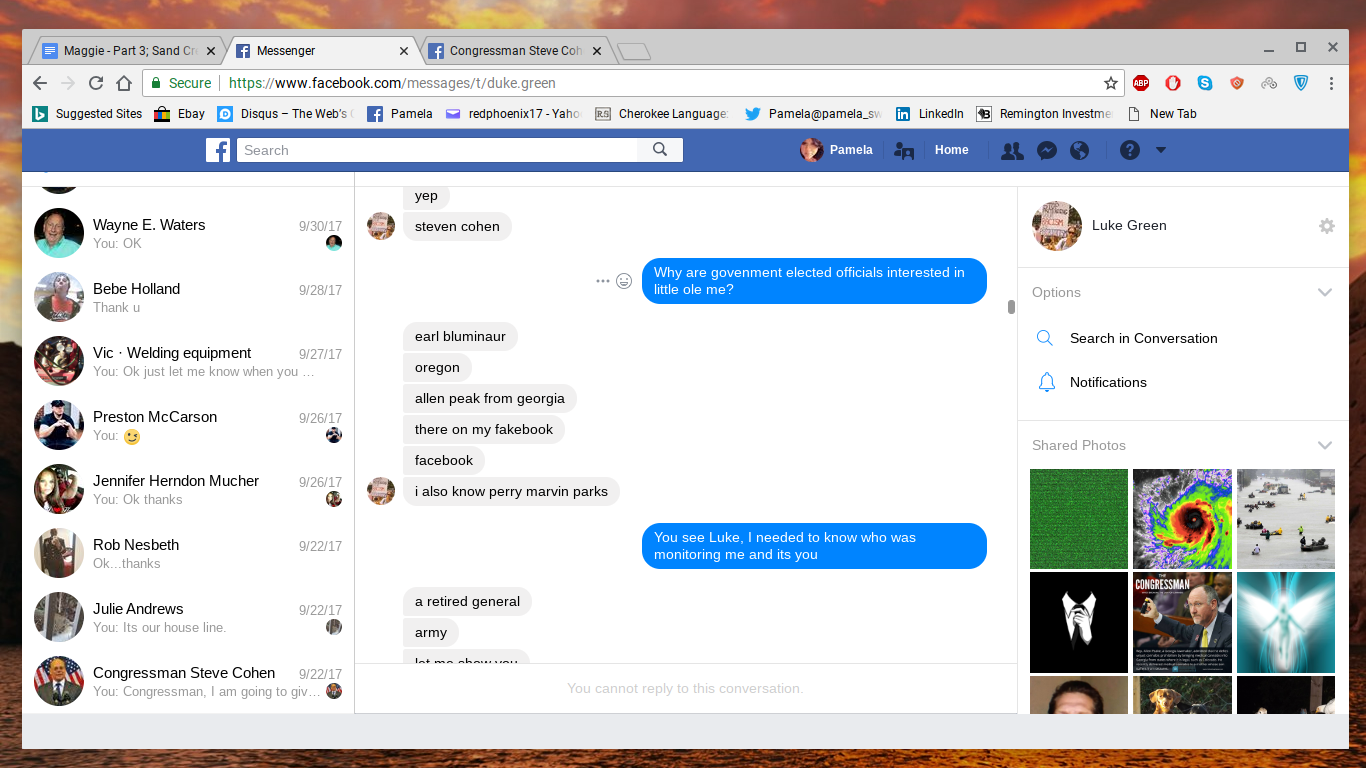Click 'allen peak from georgia' message
Viewport: 1366px width, 768px height.
tap(490, 399)
